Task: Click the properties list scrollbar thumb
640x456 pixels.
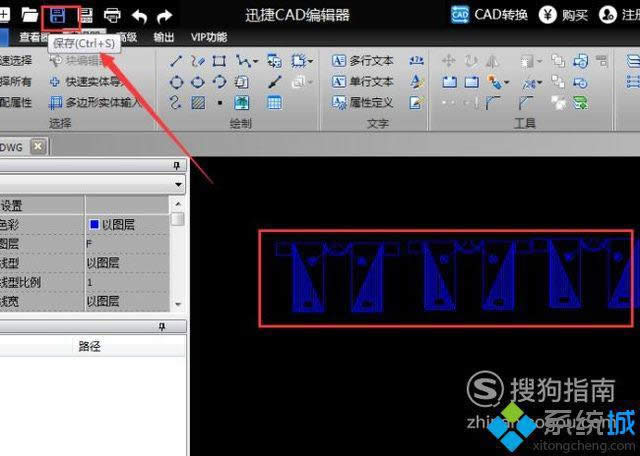Action: tap(178, 219)
